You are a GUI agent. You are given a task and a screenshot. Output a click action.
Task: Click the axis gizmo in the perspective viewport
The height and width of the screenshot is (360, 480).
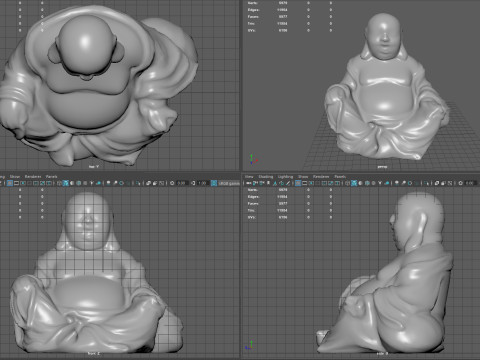(x=253, y=159)
